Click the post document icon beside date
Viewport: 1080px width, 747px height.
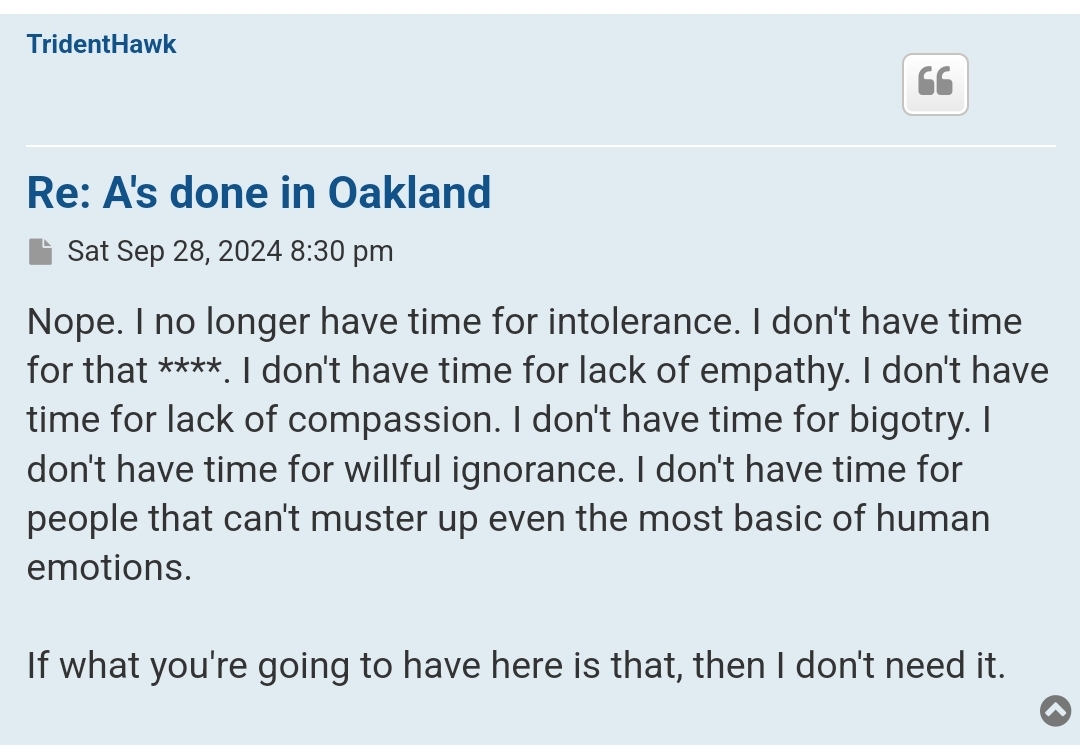click(41, 251)
